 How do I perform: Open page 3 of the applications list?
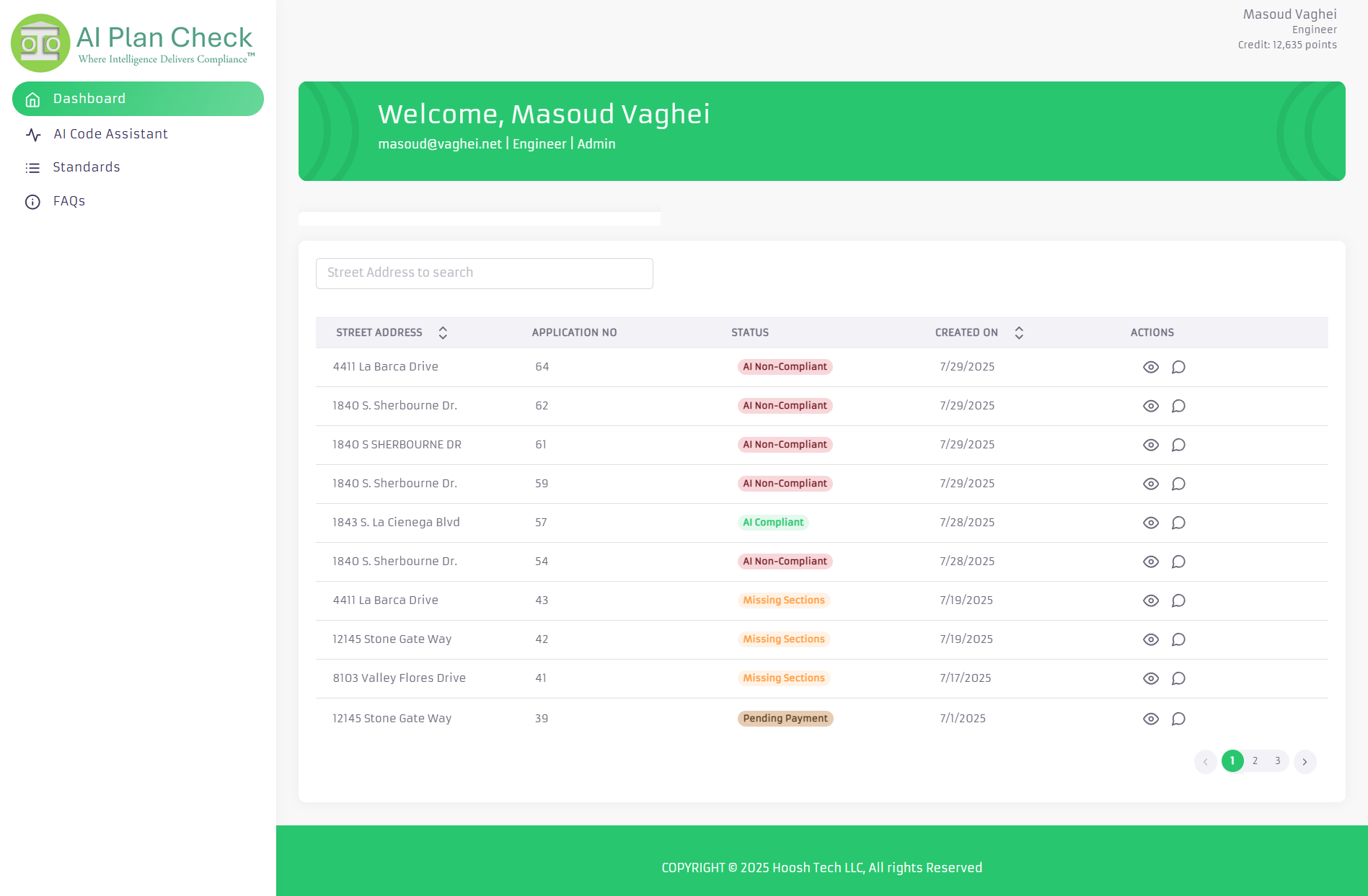(1277, 761)
